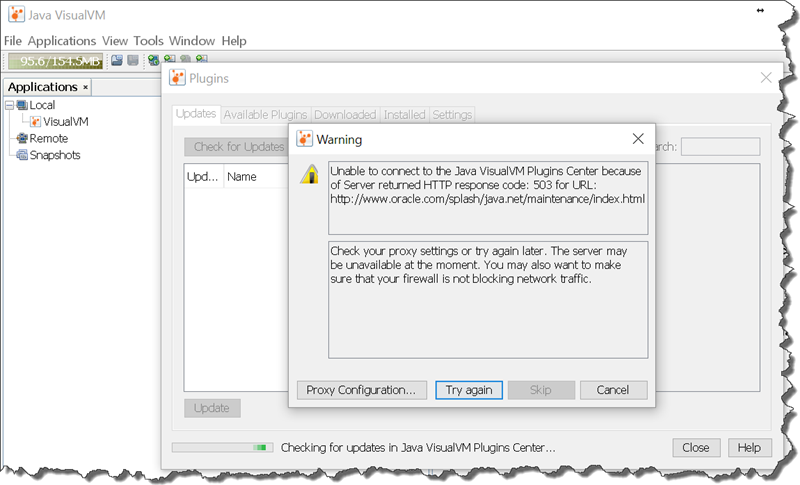
Task: Select VisualVM under the Local node
Action: click(x=66, y=122)
